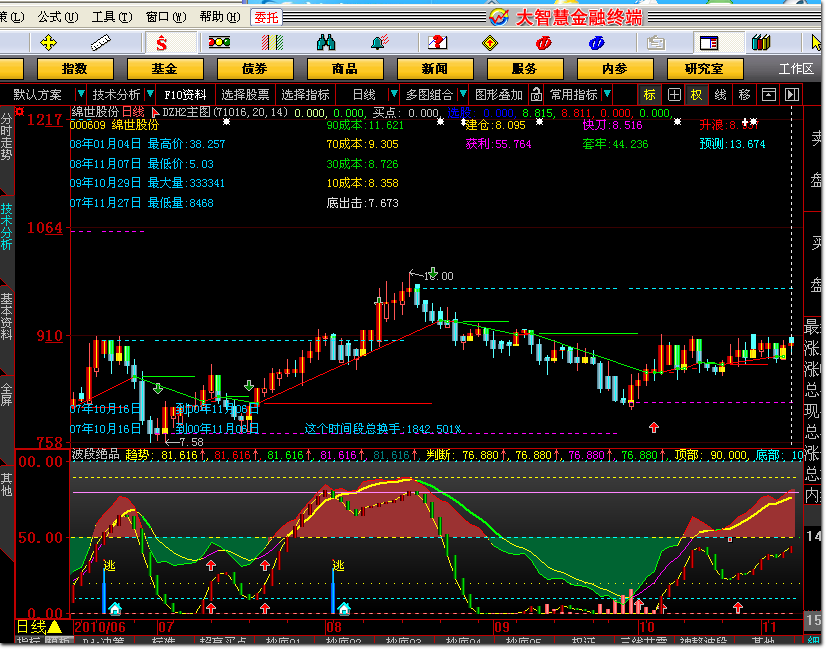Click the 选择股票 toolbar button
Viewport: 827px width, 649px height.
point(245,95)
